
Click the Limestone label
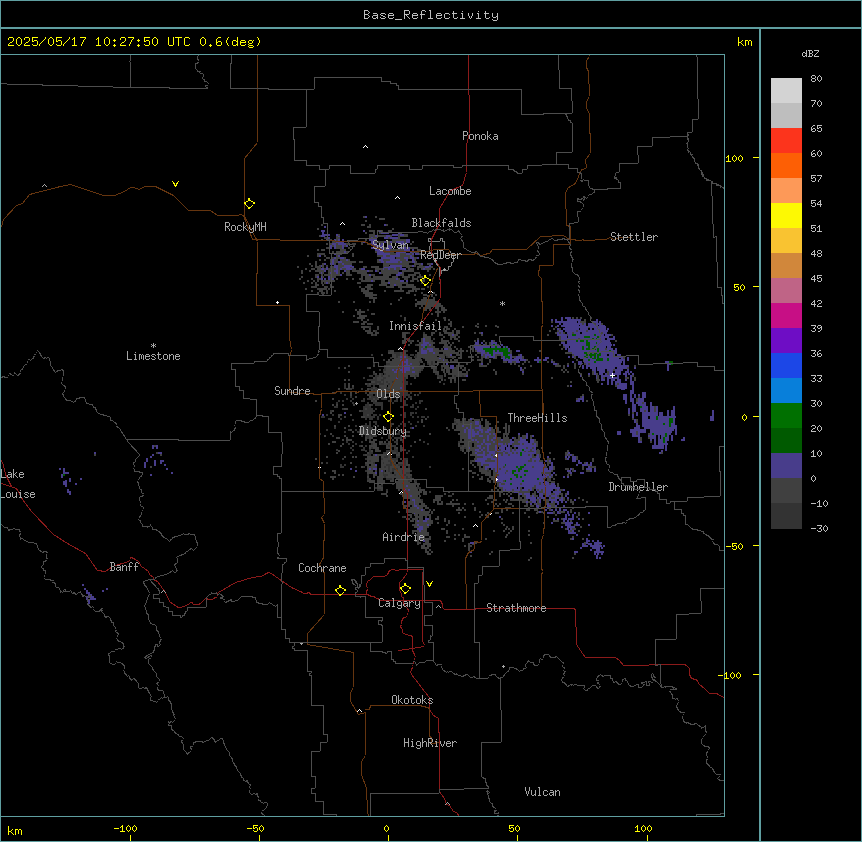click(153, 356)
